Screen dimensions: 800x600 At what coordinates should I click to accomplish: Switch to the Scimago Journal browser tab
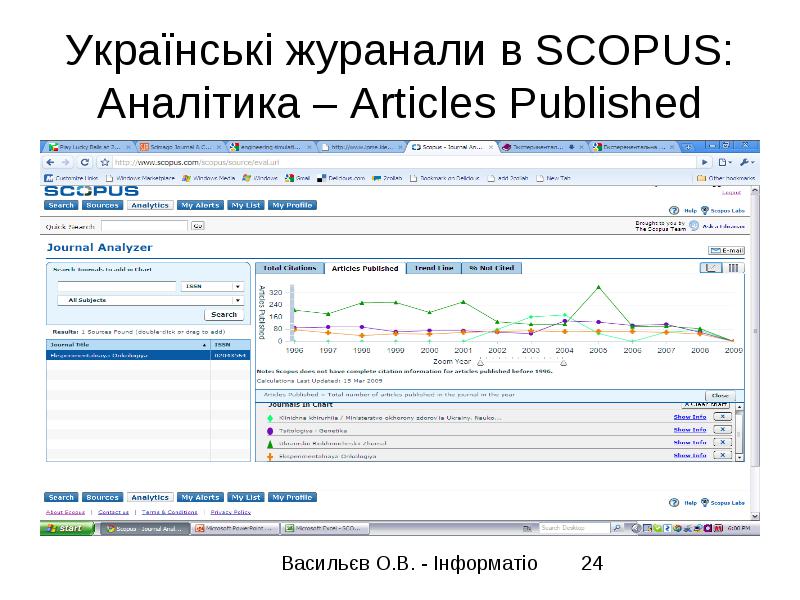179,147
